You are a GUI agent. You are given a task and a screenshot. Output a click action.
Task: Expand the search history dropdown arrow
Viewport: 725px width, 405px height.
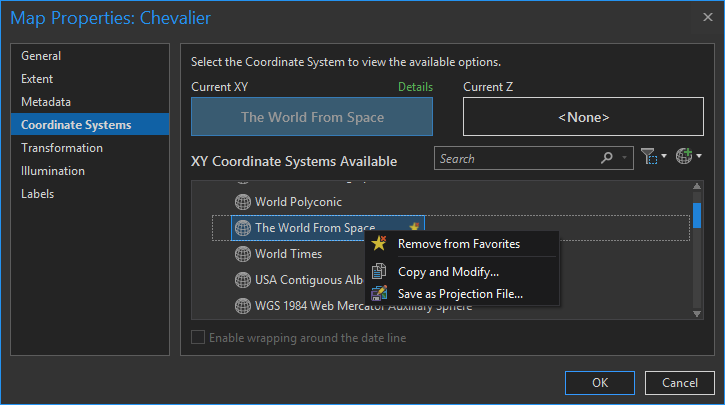coord(626,158)
